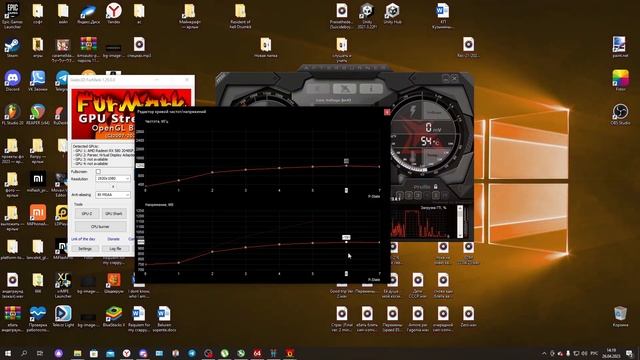The height and width of the screenshot is (360, 640).
Task: Open the Yandex browser taskbar icon
Action: pyautogui.click(x=127, y=353)
